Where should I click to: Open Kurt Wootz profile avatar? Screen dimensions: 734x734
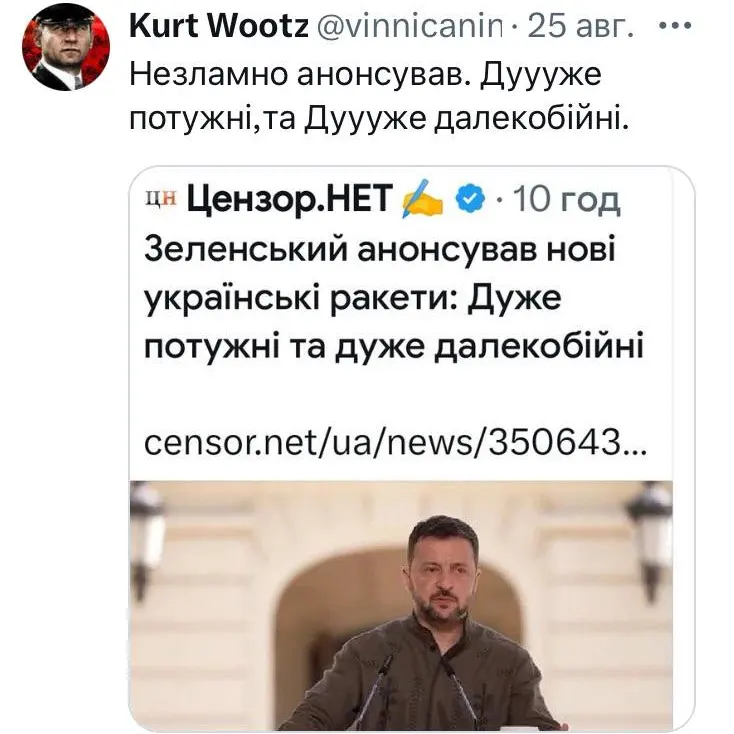[x=66, y=47]
